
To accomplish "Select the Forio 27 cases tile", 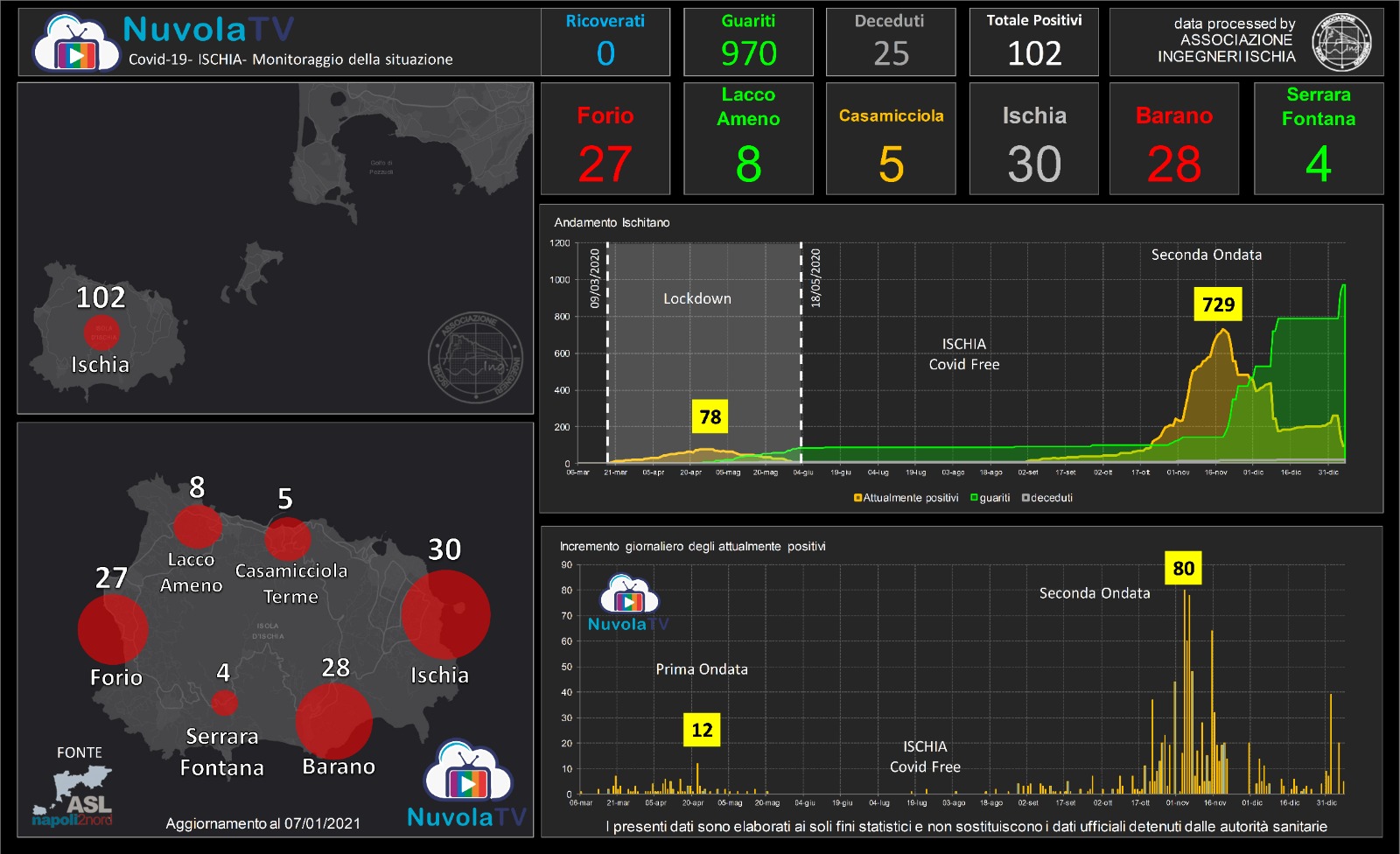I will click(605, 138).
